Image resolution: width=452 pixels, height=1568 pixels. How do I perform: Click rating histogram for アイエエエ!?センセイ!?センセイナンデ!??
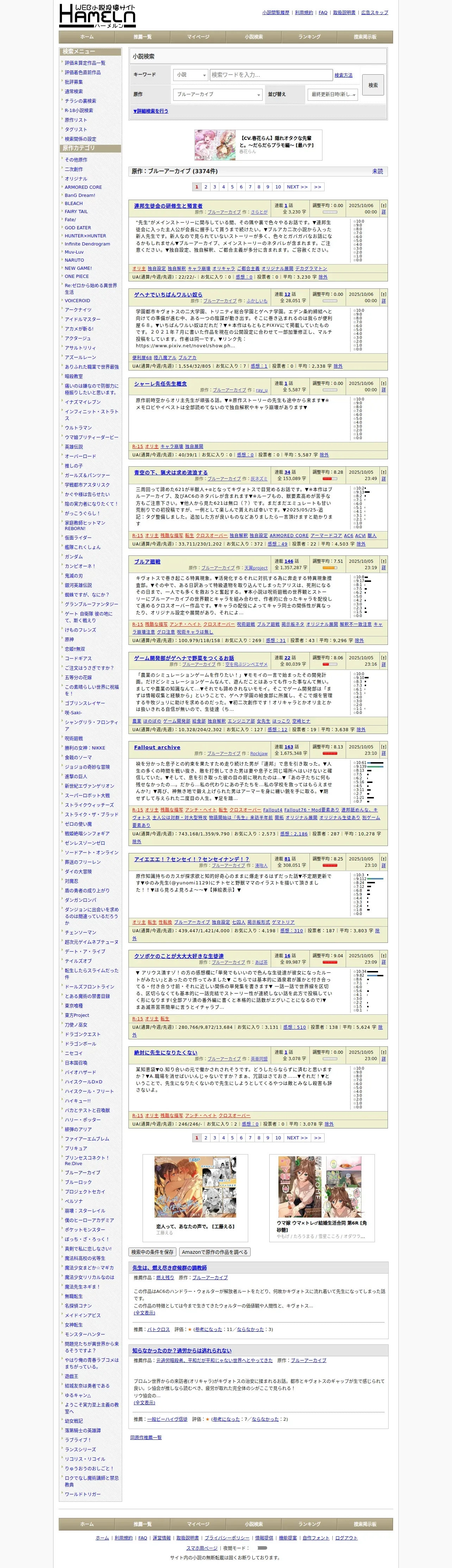(x=368, y=894)
